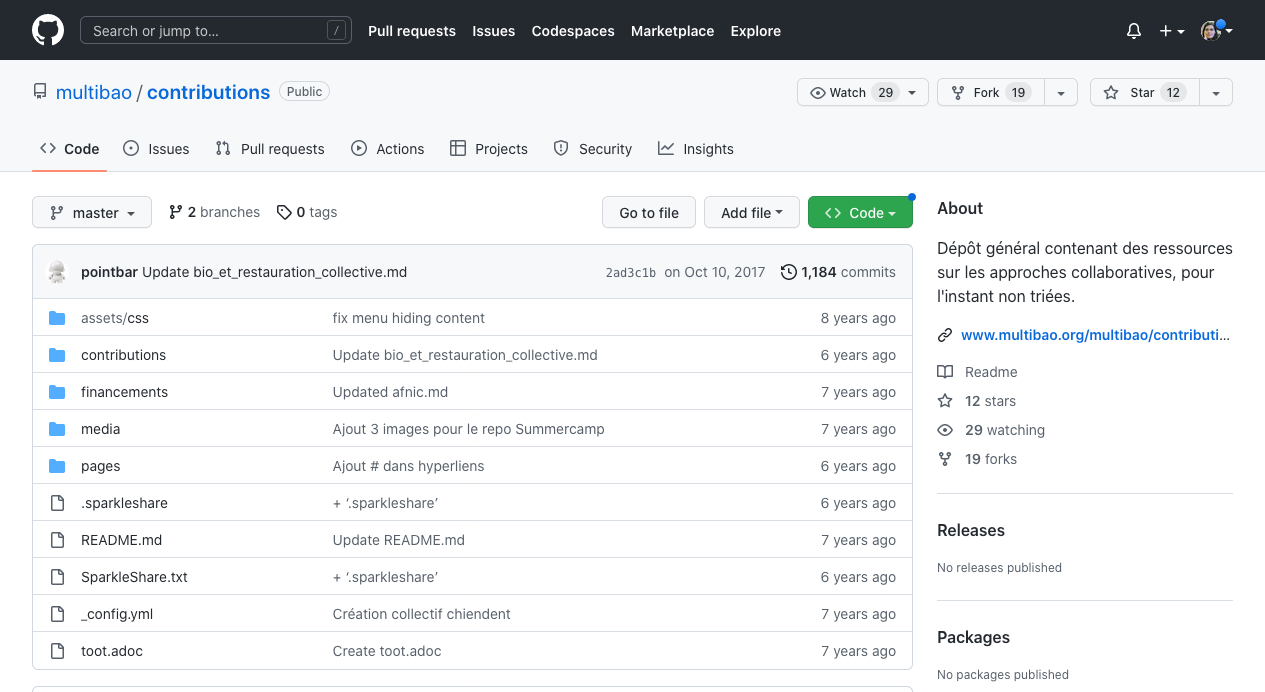Open the green Code dropdown

pyautogui.click(x=860, y=212)
